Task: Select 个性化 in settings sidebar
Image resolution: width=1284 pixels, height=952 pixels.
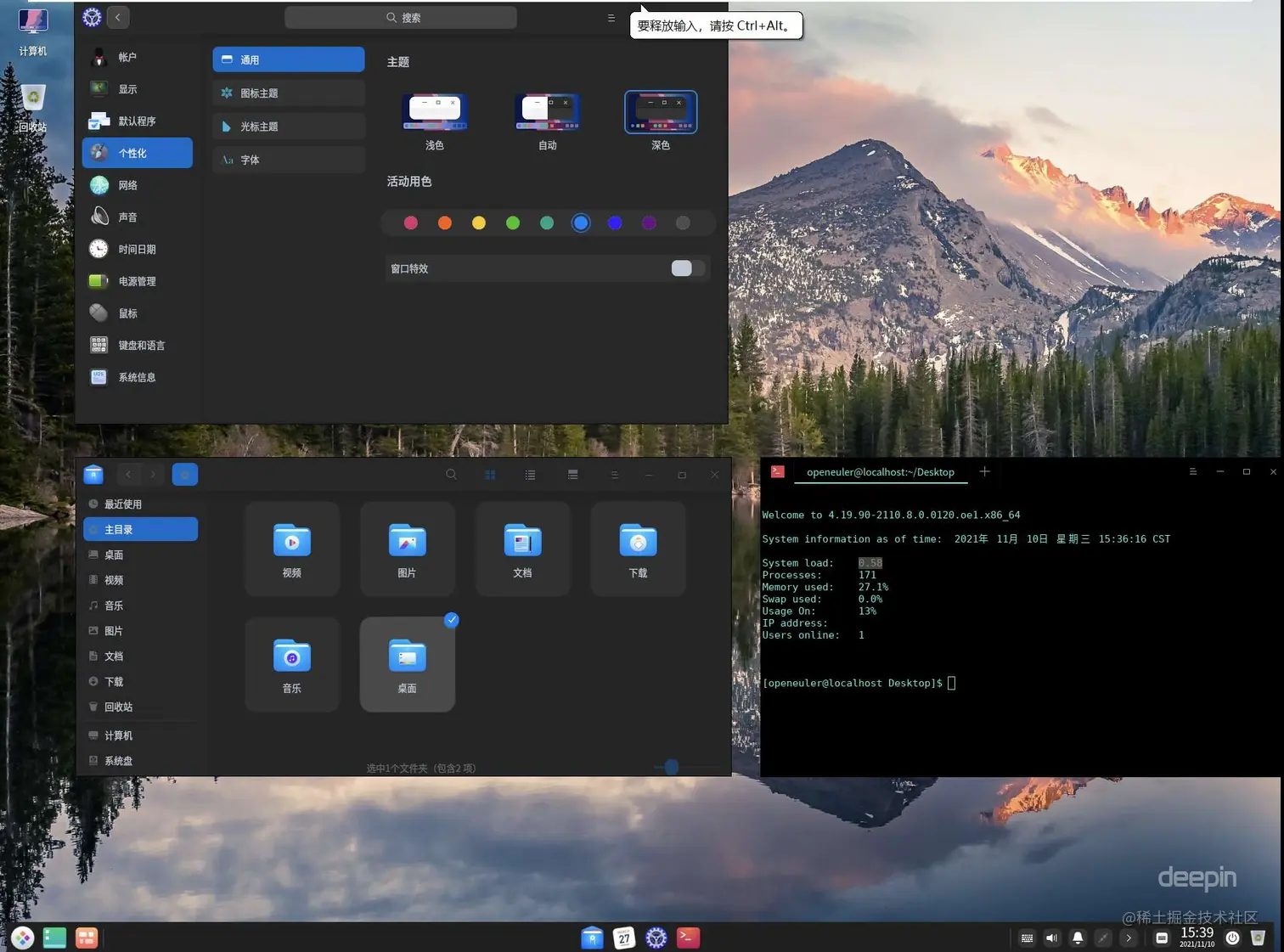Action: [x=138, y=153]
